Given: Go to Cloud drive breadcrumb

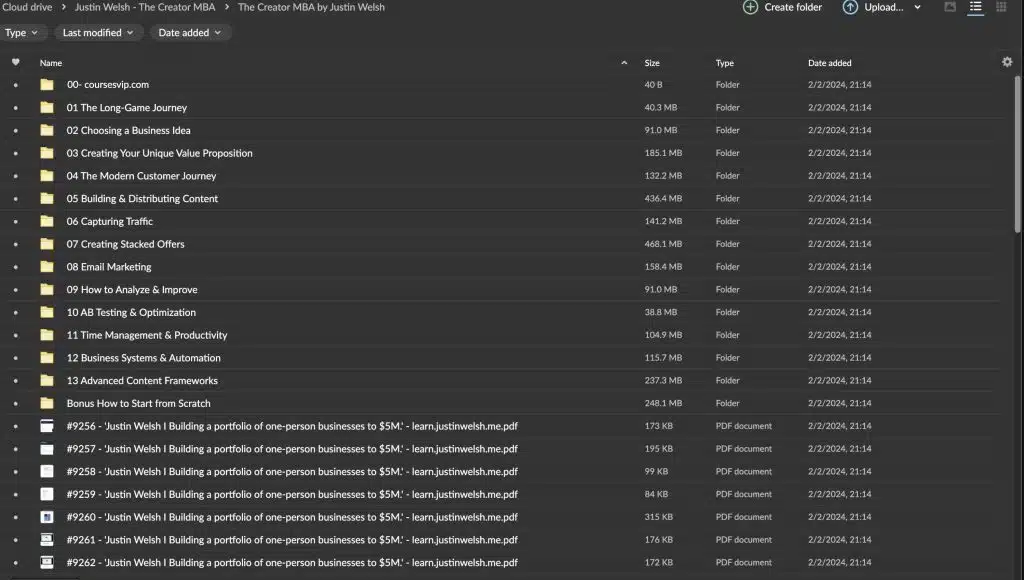Looking at the screenshot, I should [x=26, y=7].
